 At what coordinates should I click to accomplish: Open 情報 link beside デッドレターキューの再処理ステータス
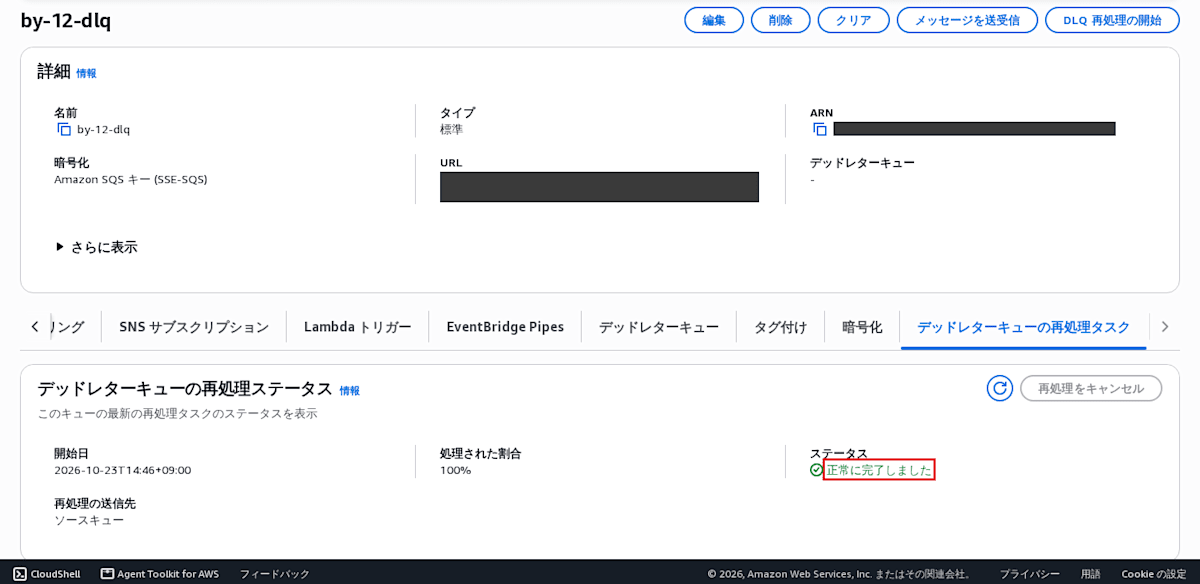[349, 391]
